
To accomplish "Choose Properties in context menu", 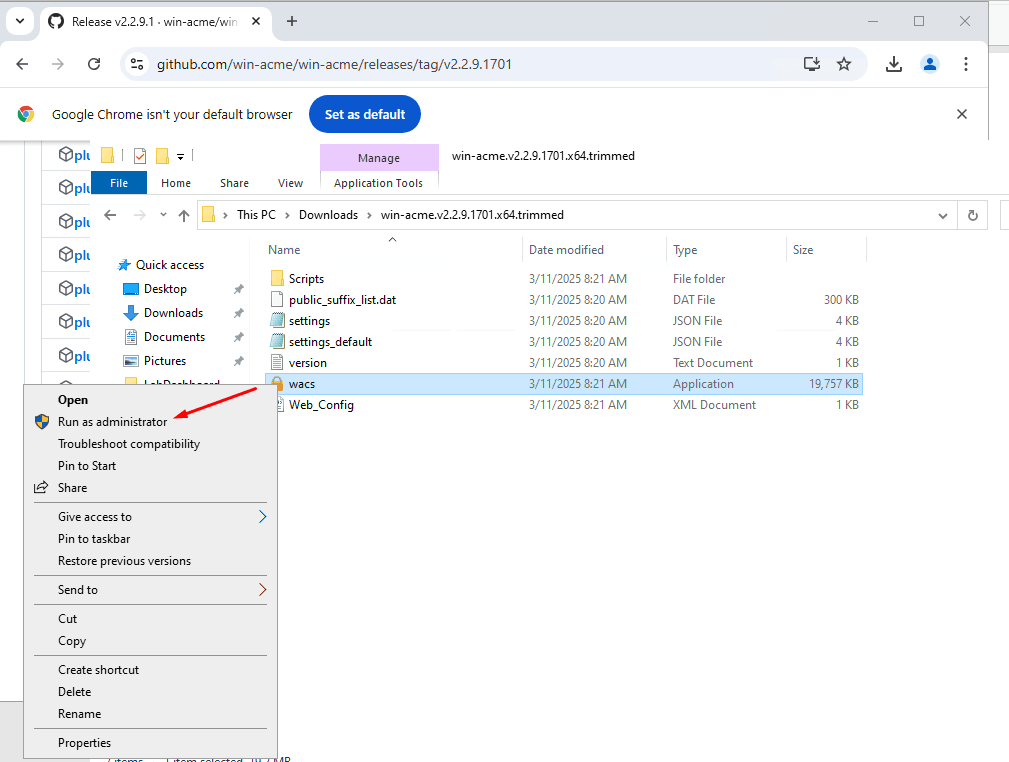I will 151,743.
